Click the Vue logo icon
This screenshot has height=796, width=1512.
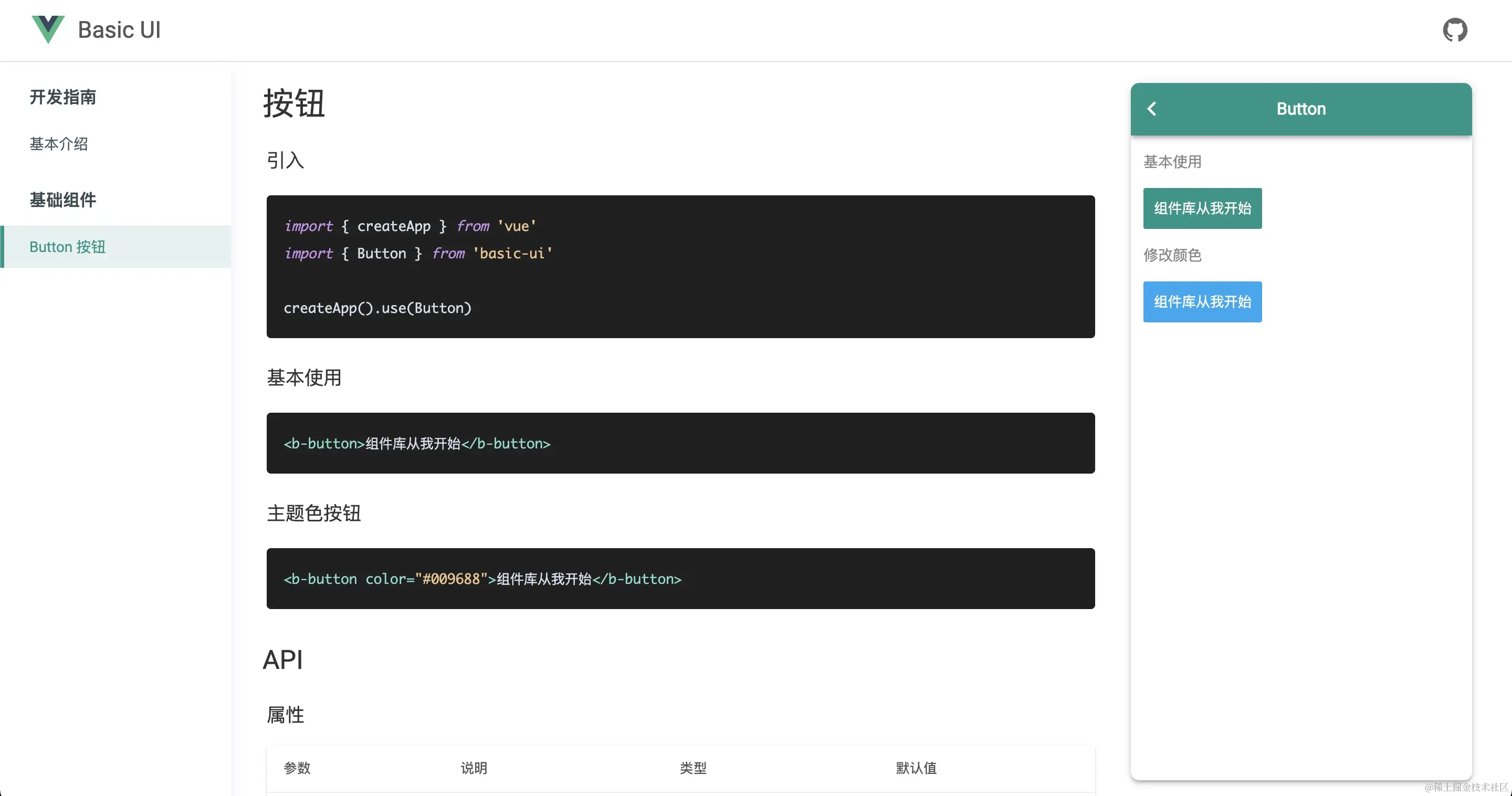point(48,29)
